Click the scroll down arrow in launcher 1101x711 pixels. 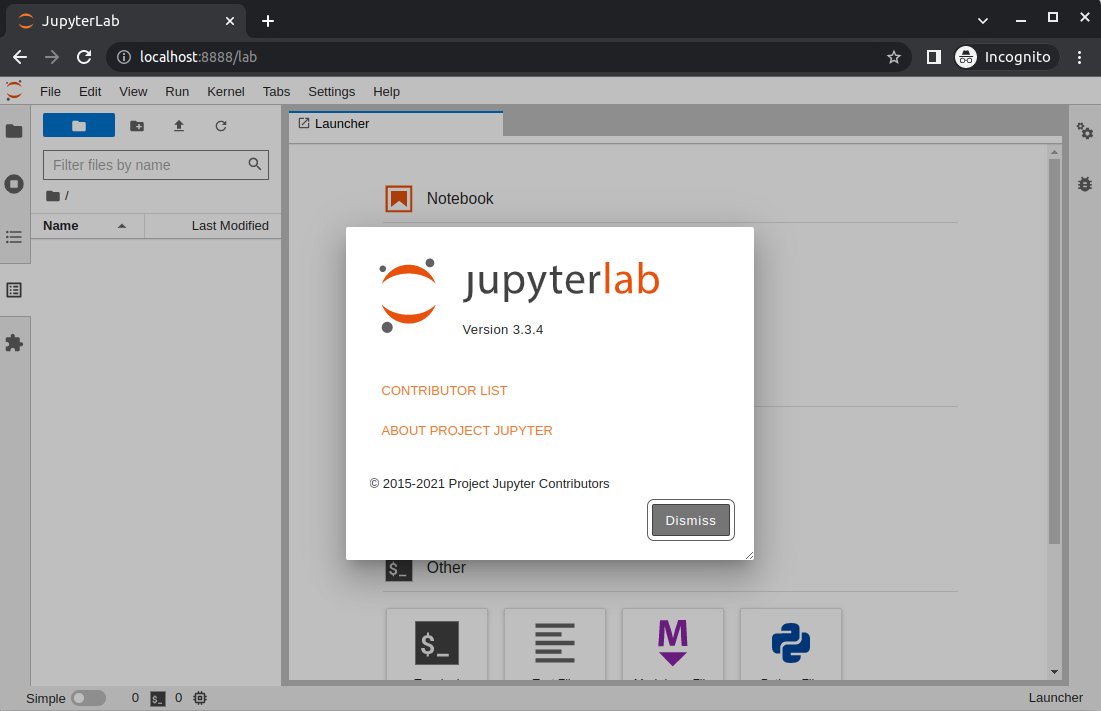click(x=1054, y=672)
